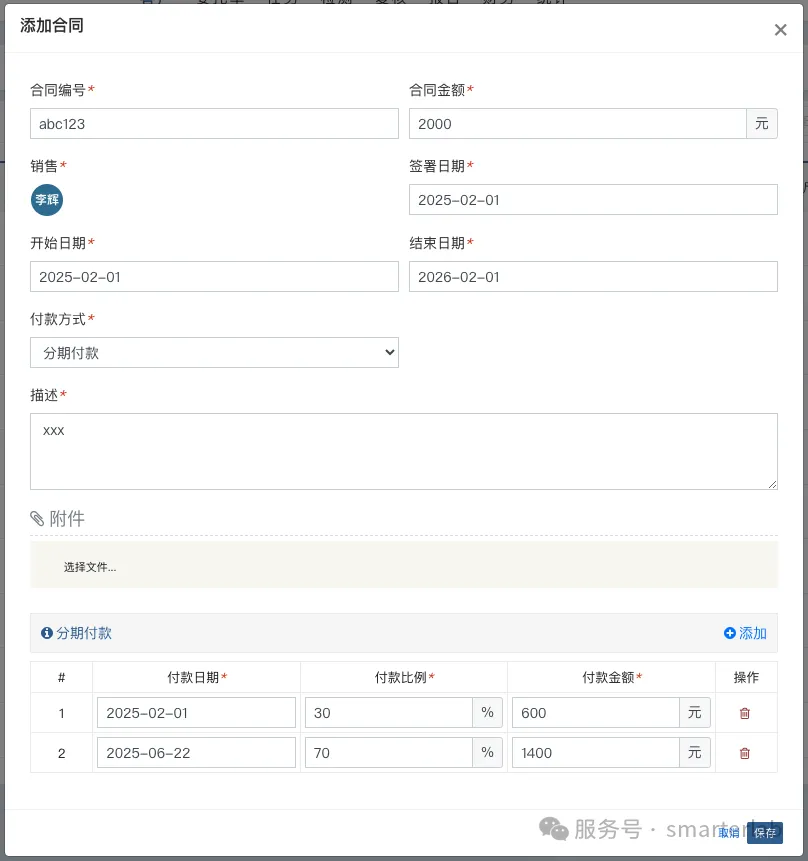Click the 分期付款 section heading text
Viewport: 808px width, 861px height.
(x=84, y=633)
